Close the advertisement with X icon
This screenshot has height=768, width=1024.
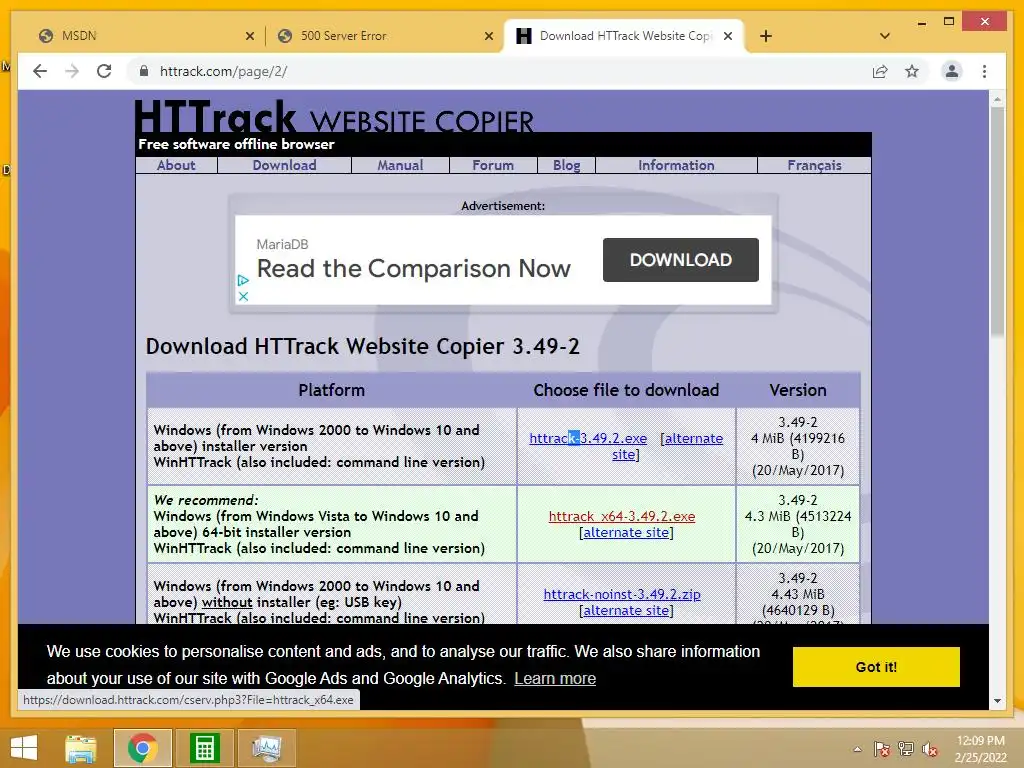(x=243, y=296)
